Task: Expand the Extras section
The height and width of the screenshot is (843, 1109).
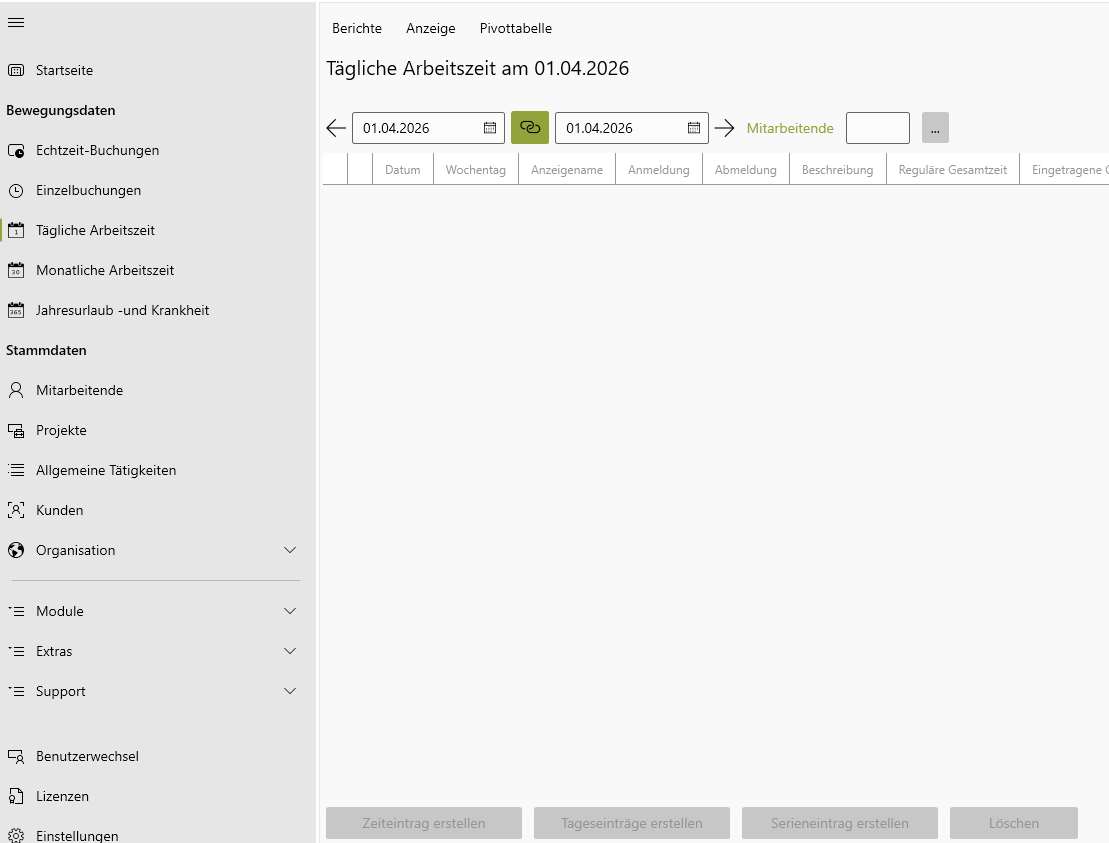Action: point(290,651)
